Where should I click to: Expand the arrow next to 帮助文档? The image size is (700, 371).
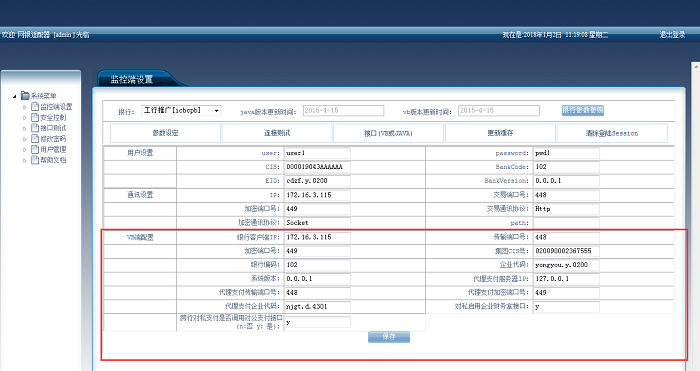point(25,161)
